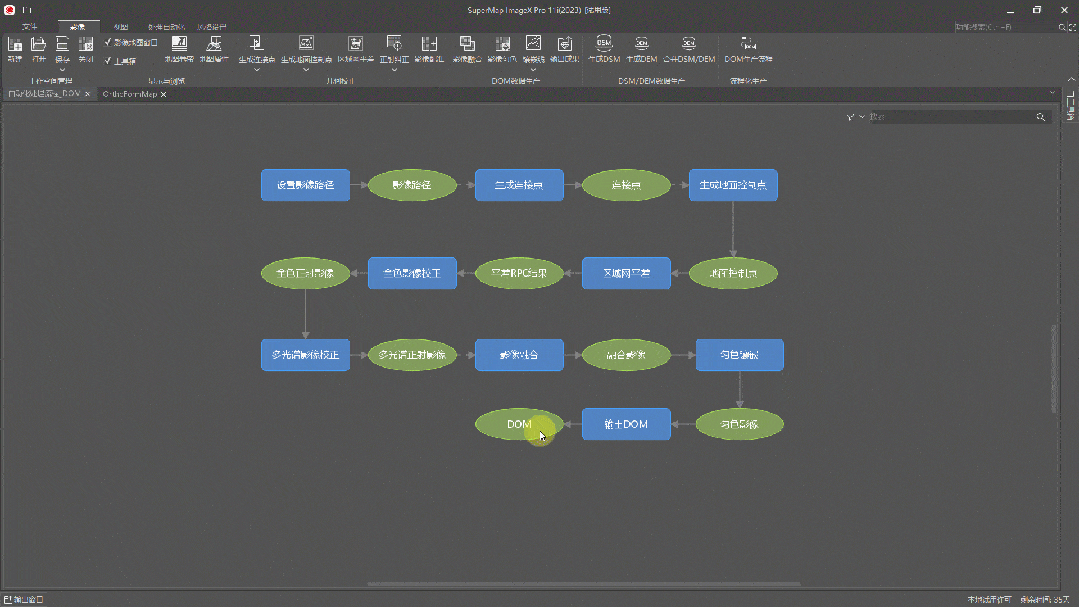Screen dimensions: 1079x607
Task: Select the green 平差RPC结果 flowchart node
Action: pos(520,273)
